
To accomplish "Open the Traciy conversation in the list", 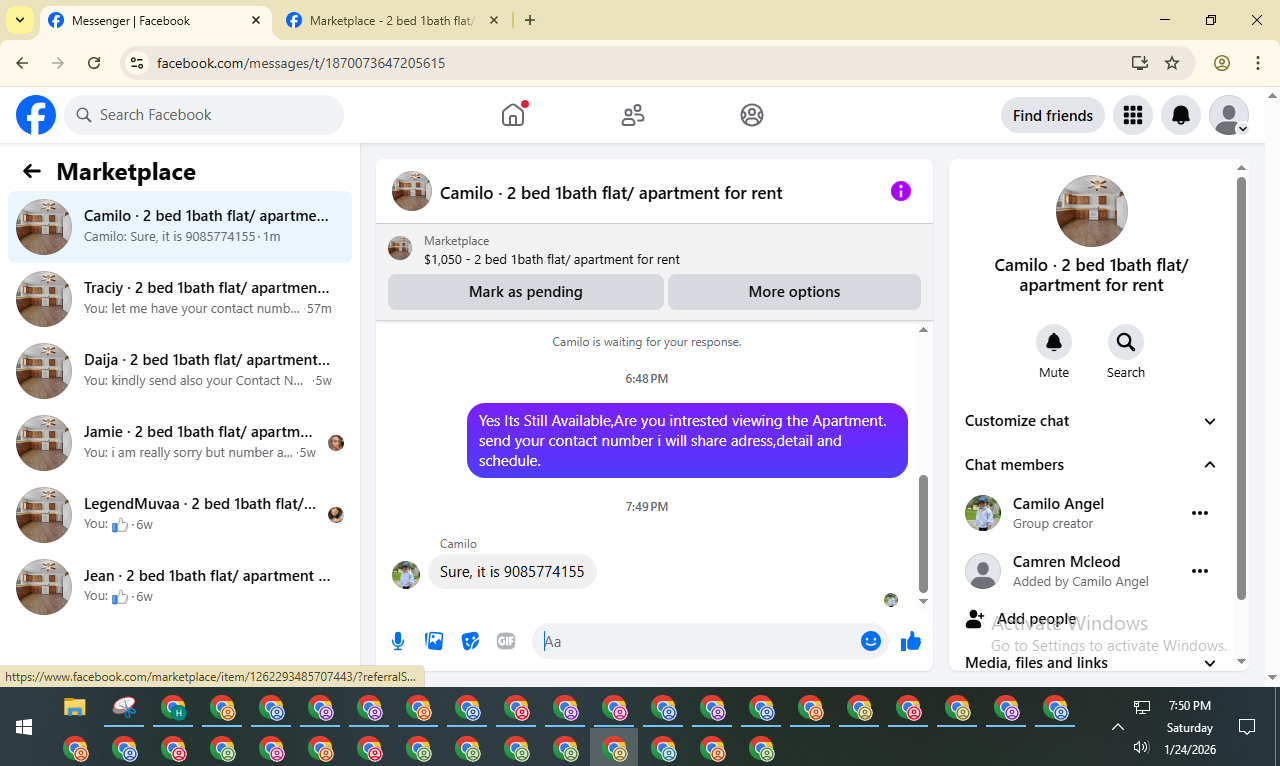I will [180, 299].
